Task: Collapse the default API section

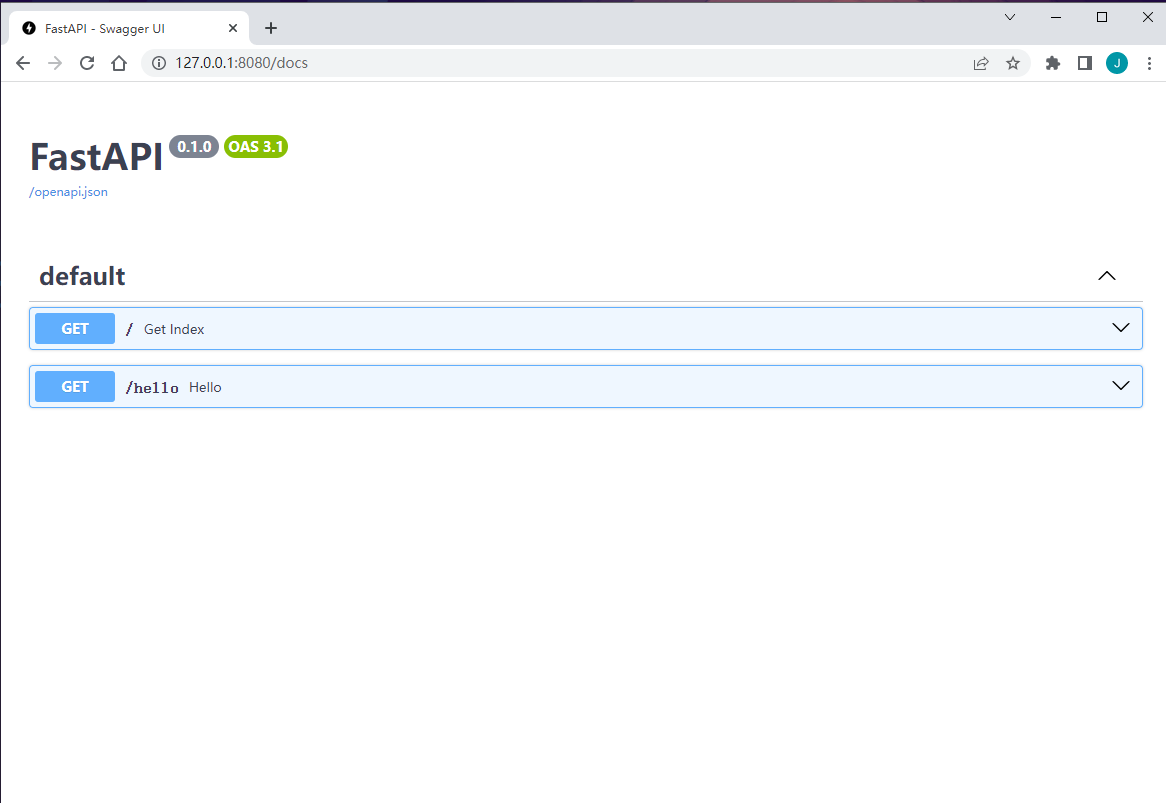Action: point(1107,275)
